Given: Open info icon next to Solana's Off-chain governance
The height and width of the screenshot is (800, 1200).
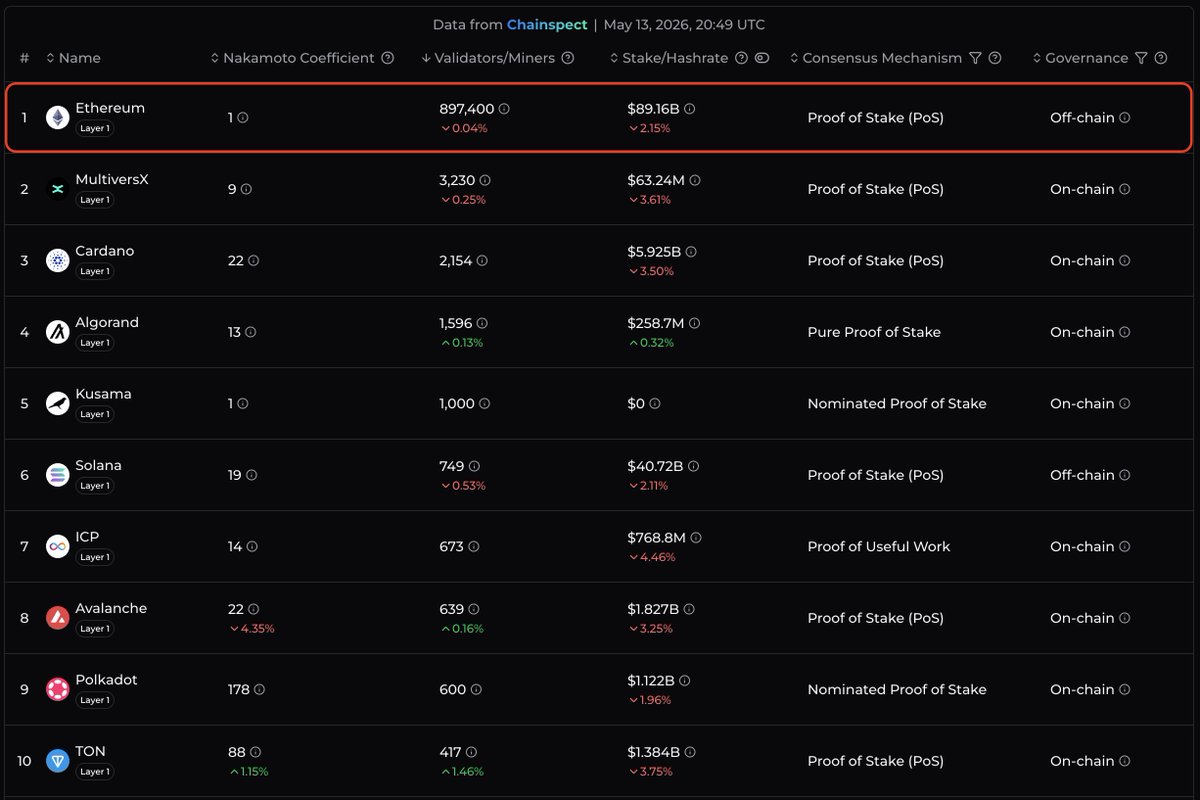Looking at the screenshot, I should click(x=1125, y=475).
